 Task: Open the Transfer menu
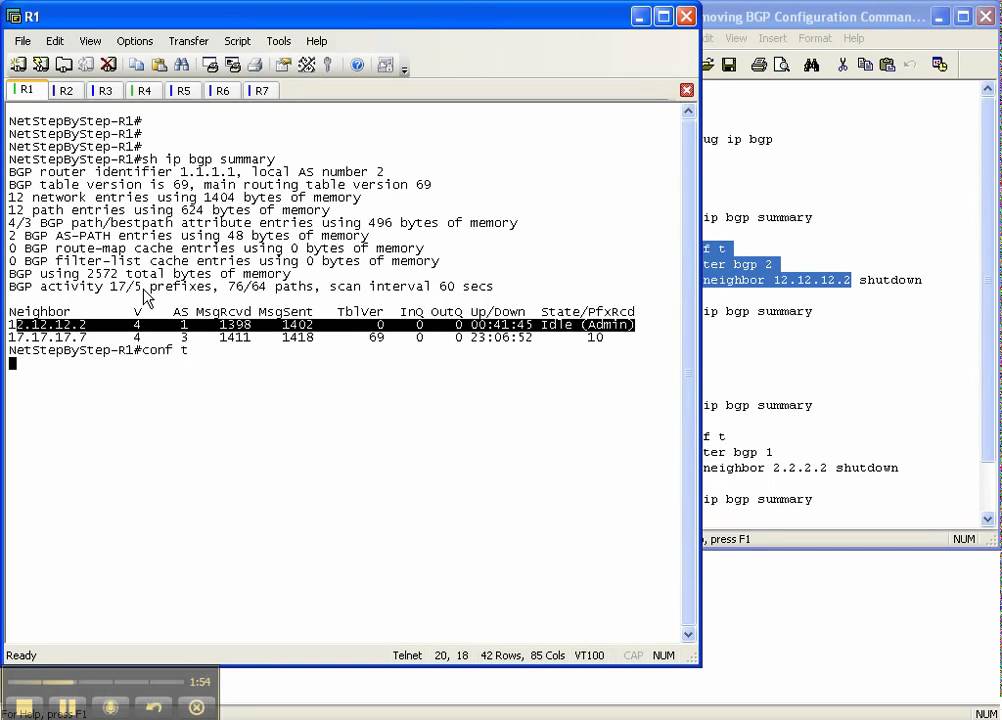tap(189, 41)
